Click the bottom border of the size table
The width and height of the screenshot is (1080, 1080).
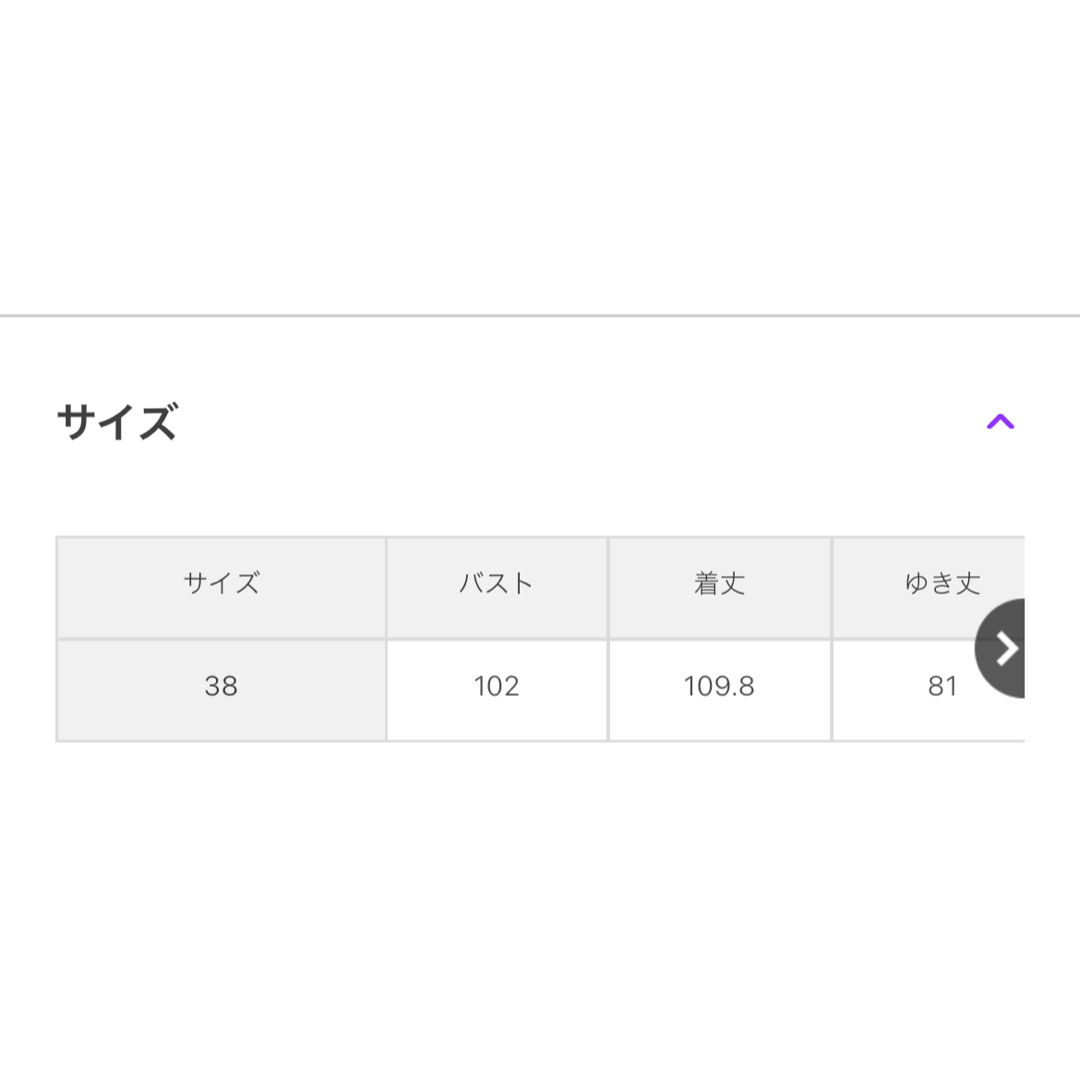click(540, 741)
